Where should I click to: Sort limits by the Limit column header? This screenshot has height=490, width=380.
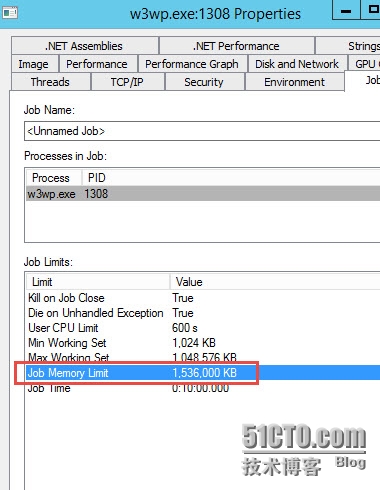(98, 282)
